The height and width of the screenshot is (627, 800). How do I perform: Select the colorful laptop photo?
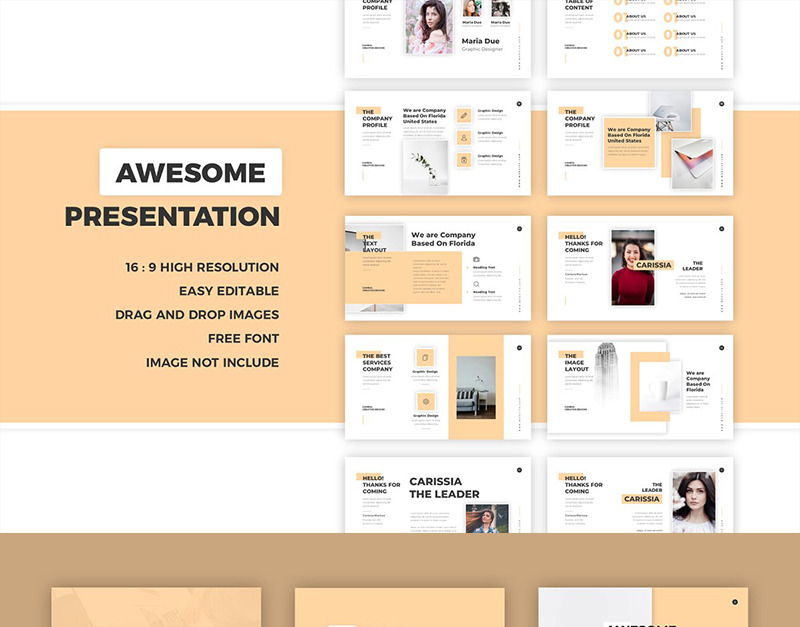[x=692, y=164]
